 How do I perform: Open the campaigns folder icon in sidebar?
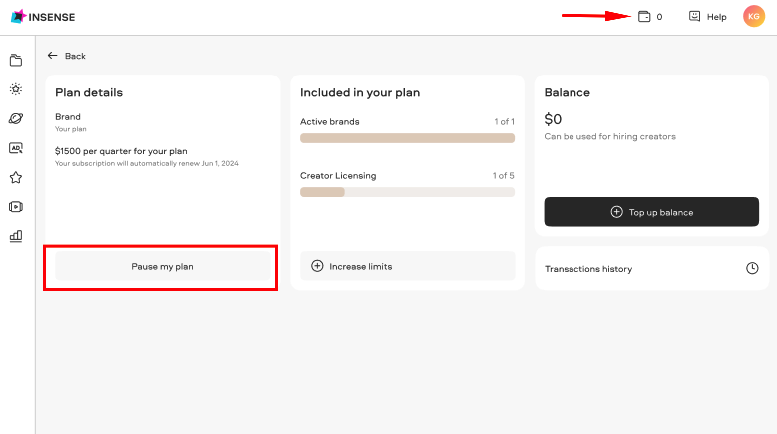16,60
